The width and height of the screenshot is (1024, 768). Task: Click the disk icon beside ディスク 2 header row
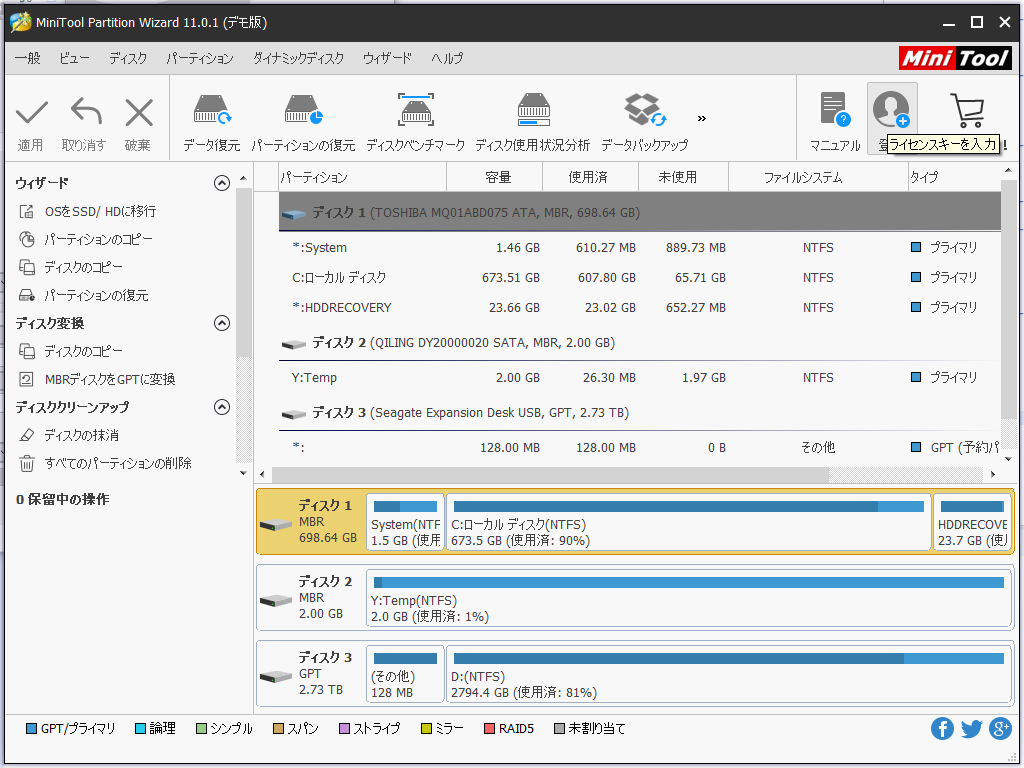tap(293, 344)
